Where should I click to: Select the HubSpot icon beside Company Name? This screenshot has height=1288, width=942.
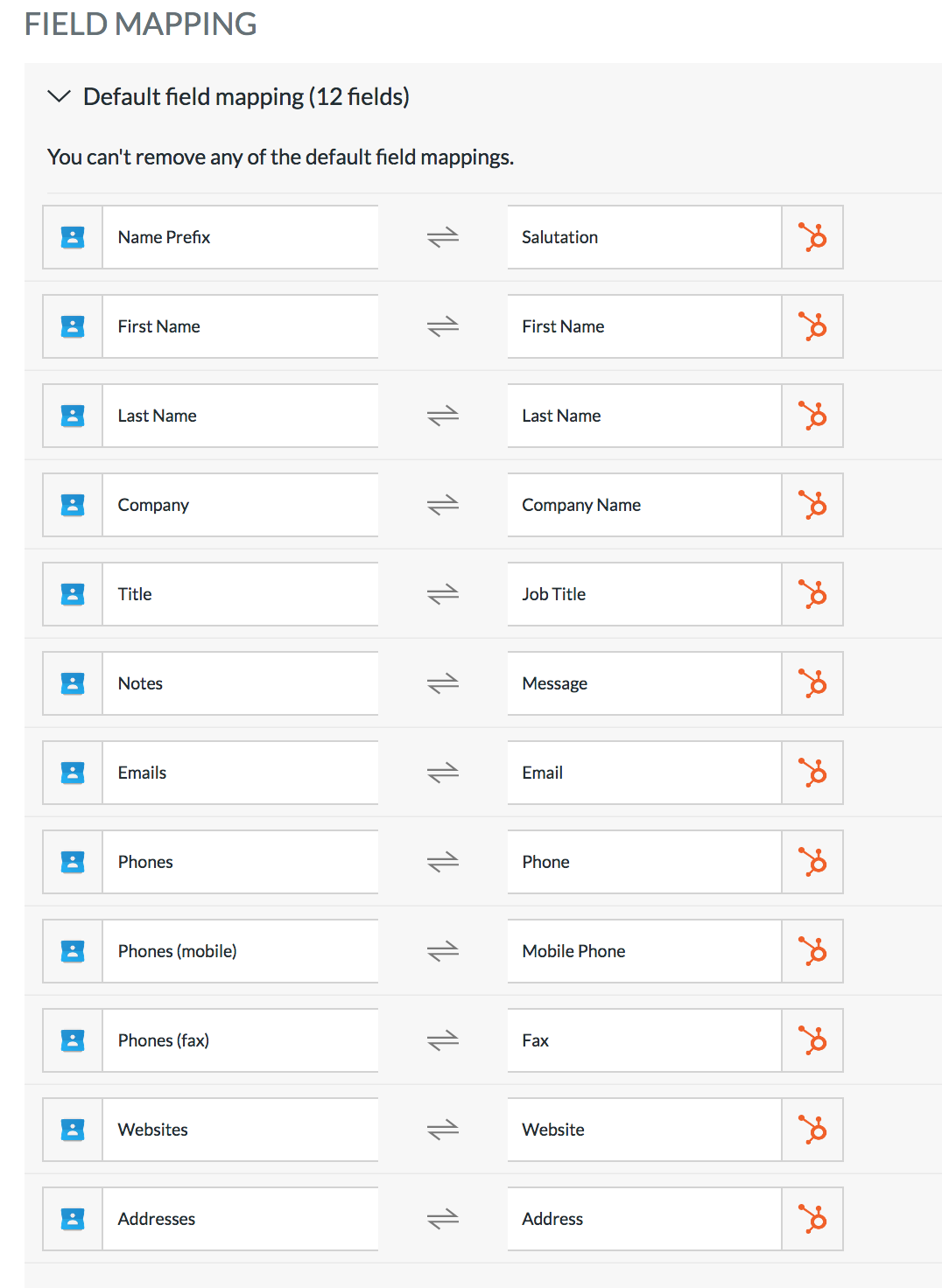pos(812,505)
